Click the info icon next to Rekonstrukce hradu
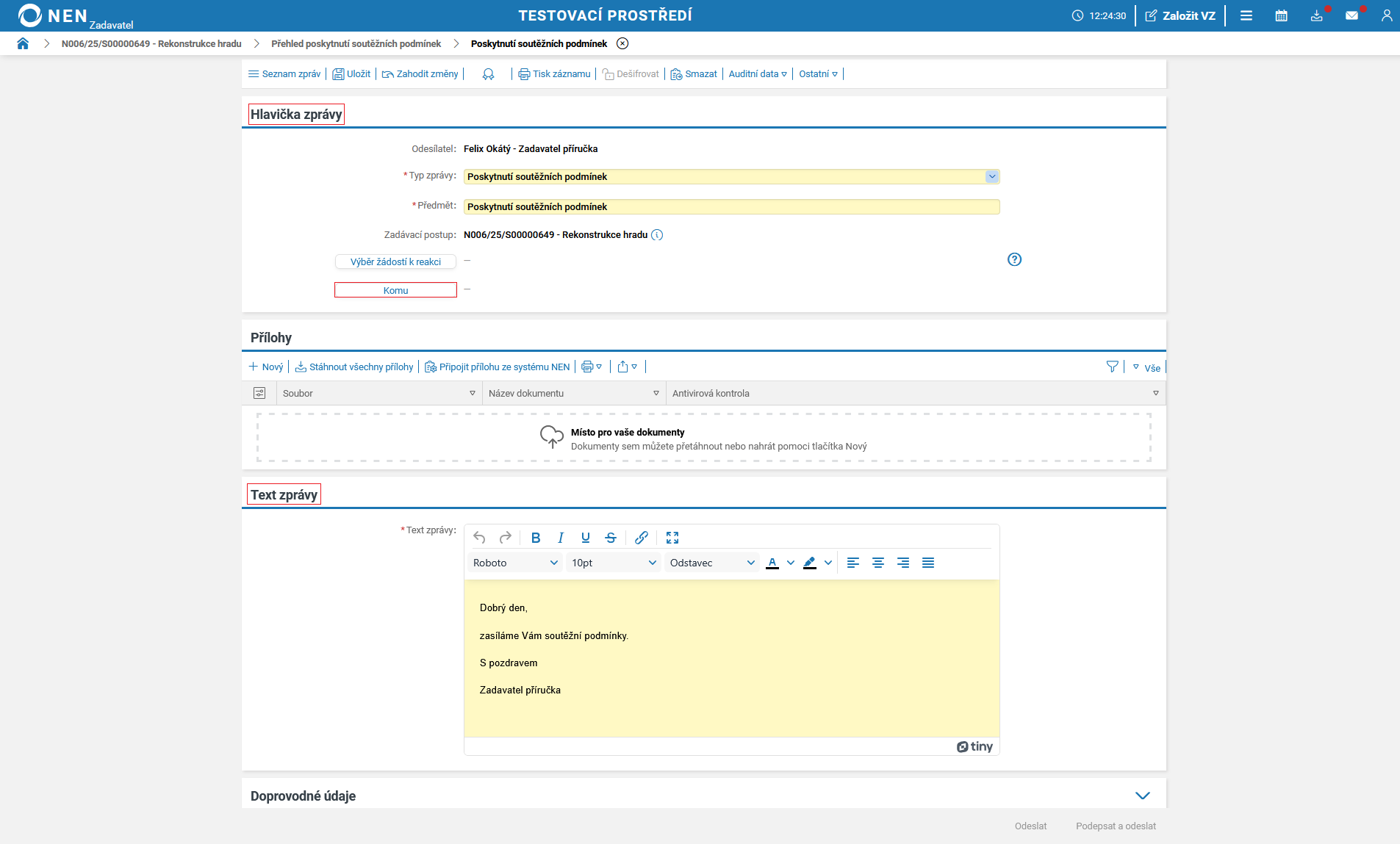The height and width of the screenshot is (844, 1400). coord(657,235)
